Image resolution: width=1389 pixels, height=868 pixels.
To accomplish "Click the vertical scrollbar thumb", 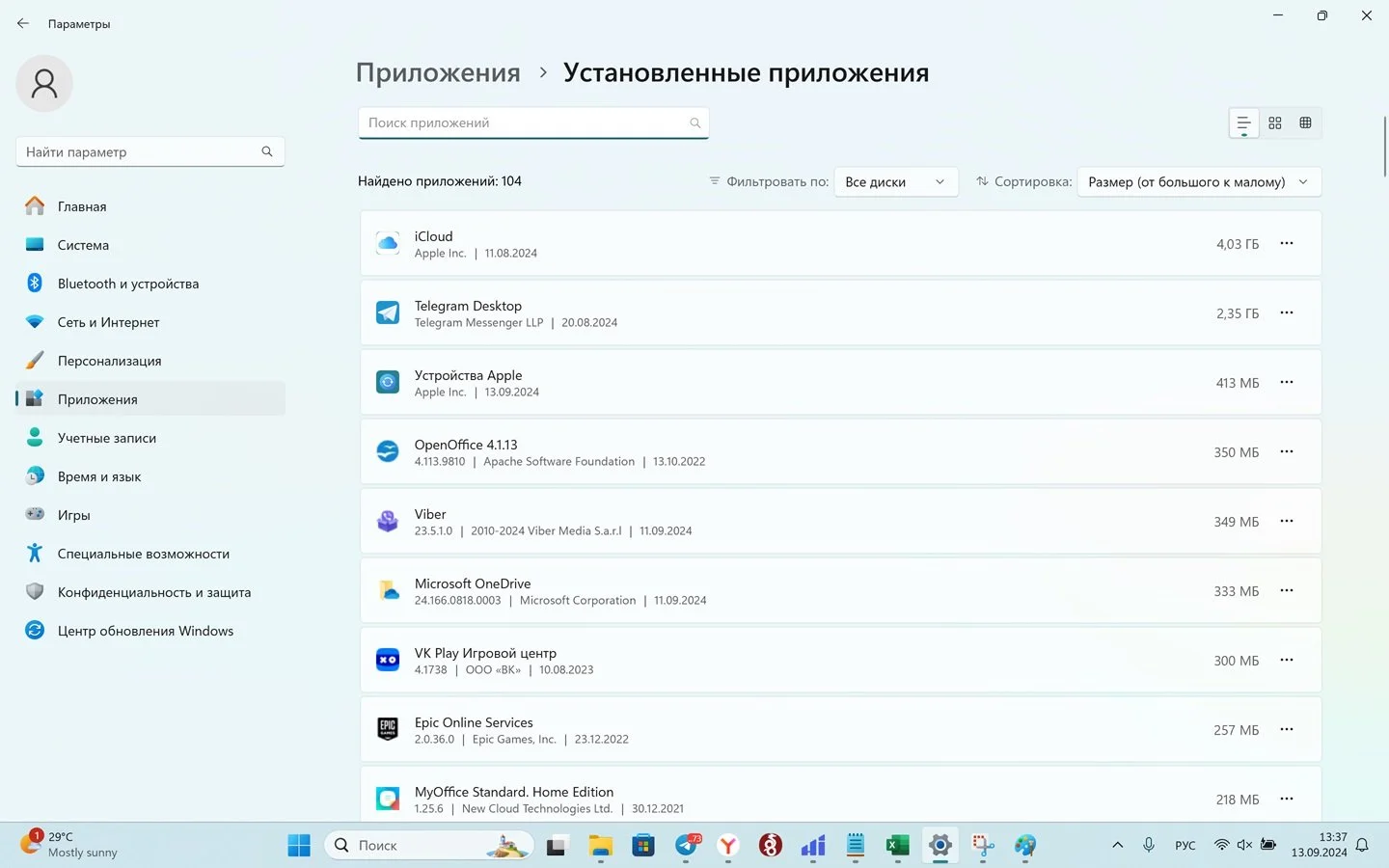I will coord(1385,146).
